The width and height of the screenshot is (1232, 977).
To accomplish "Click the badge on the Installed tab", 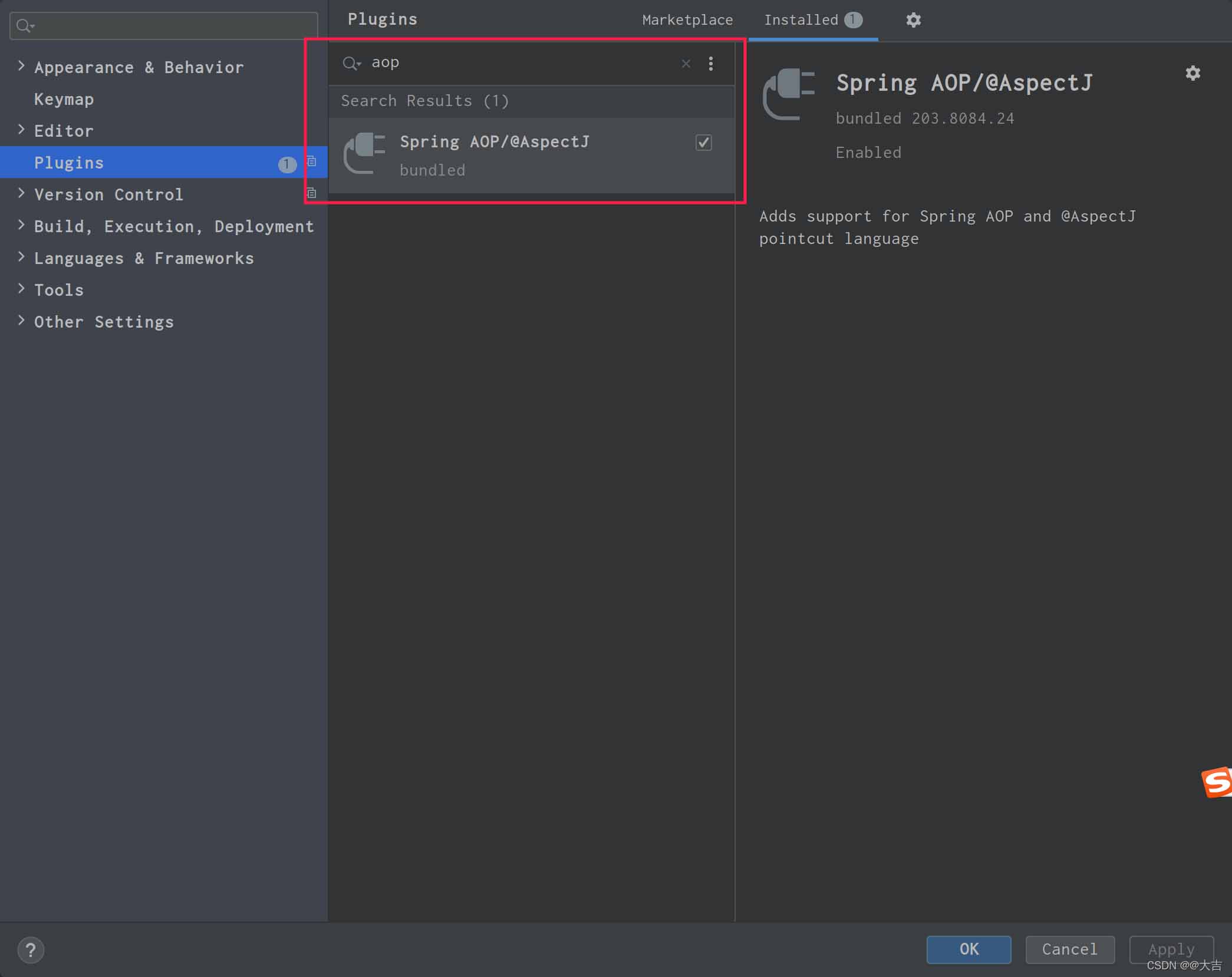I will (853, 20).
